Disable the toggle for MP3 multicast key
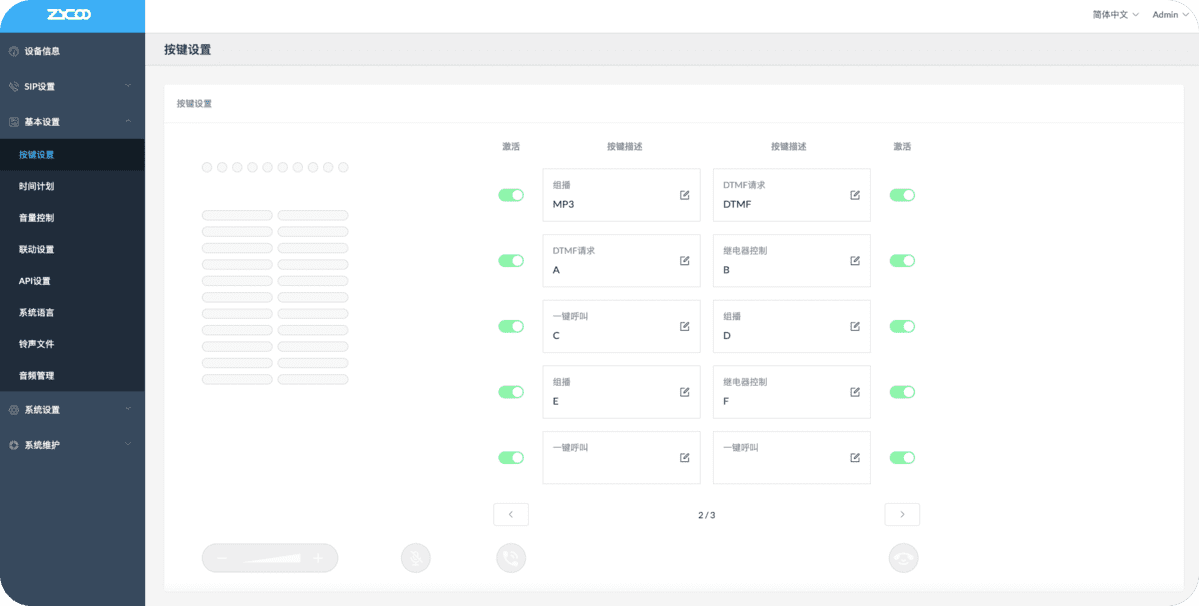 pyautogui.click(x=511, y=195)
